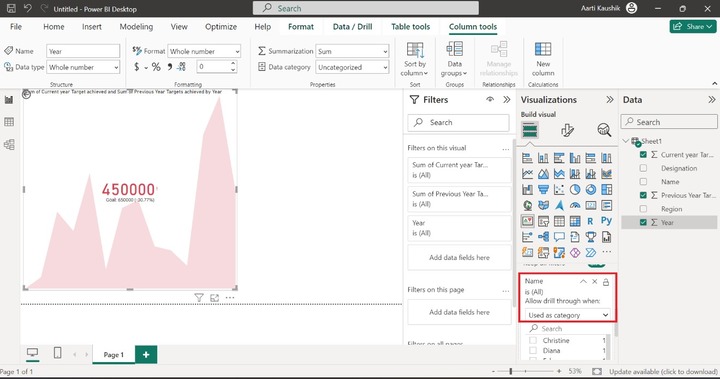This screenshot has width=720, height=379.
Task: Choose the donut chart visual
Action: pos(591,189)
